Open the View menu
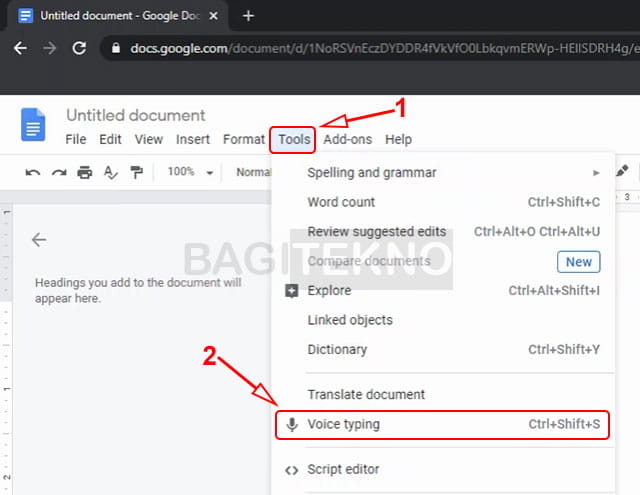The height and width of the screenshot is (495, 640). coord(149,140)
